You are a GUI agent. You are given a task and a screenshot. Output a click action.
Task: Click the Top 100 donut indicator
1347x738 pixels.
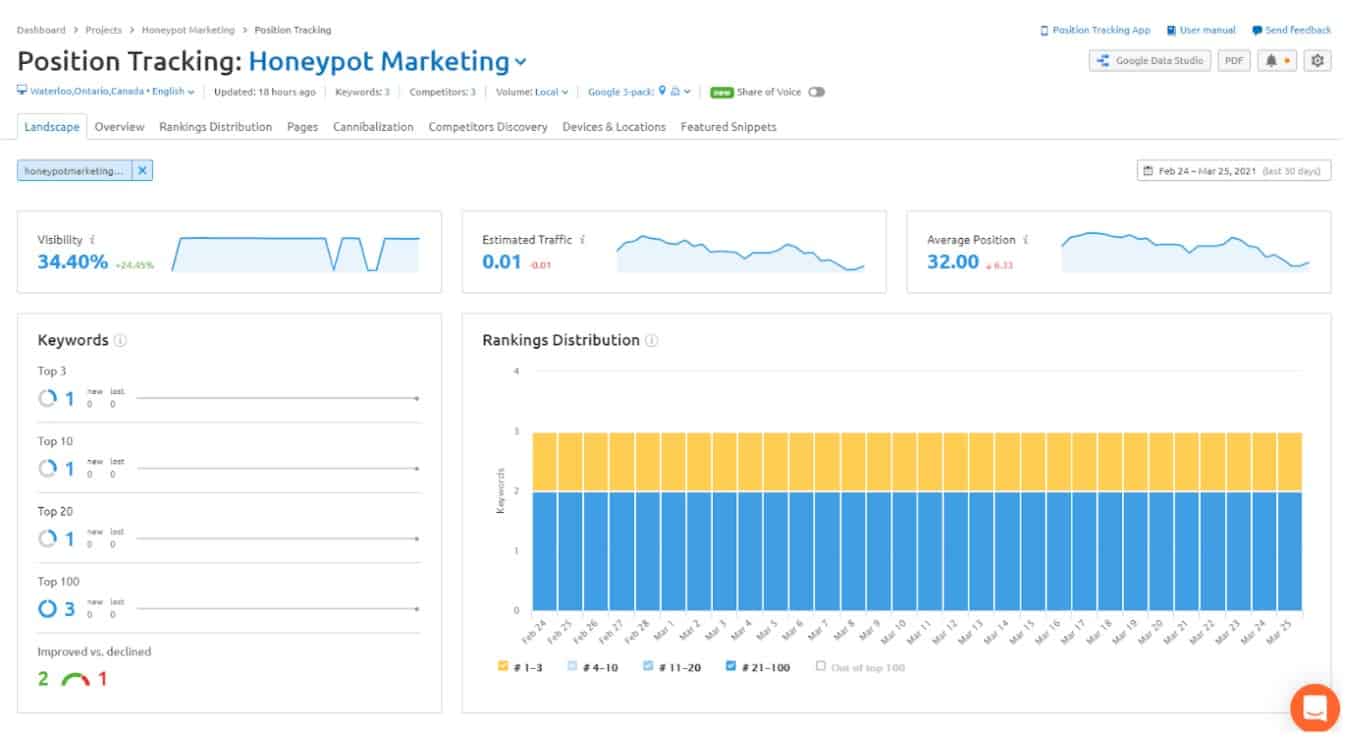point(47,608)
